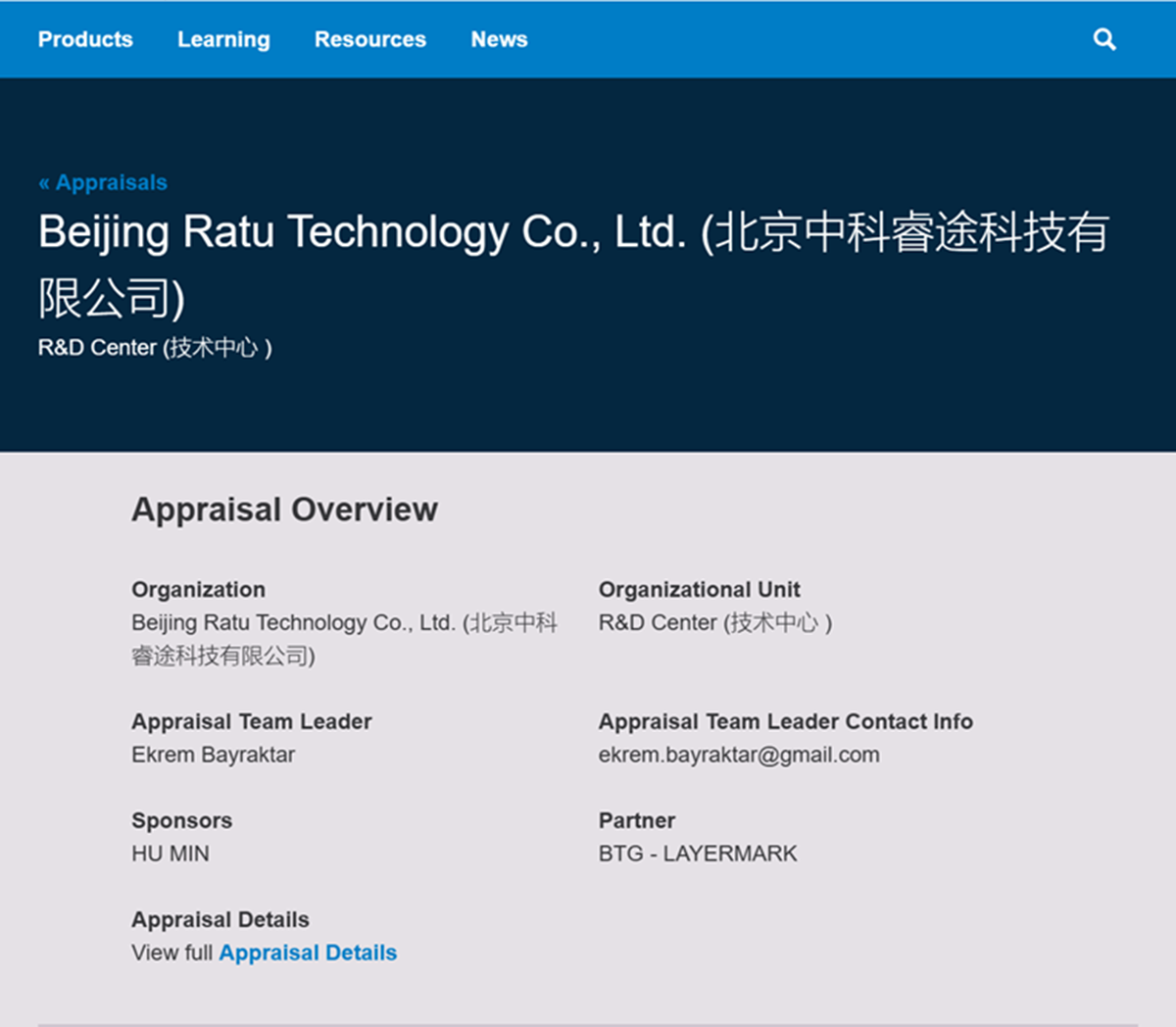Open the full Appraisal Details link
Screen dimensions: 1176x1027
point(308,953)
